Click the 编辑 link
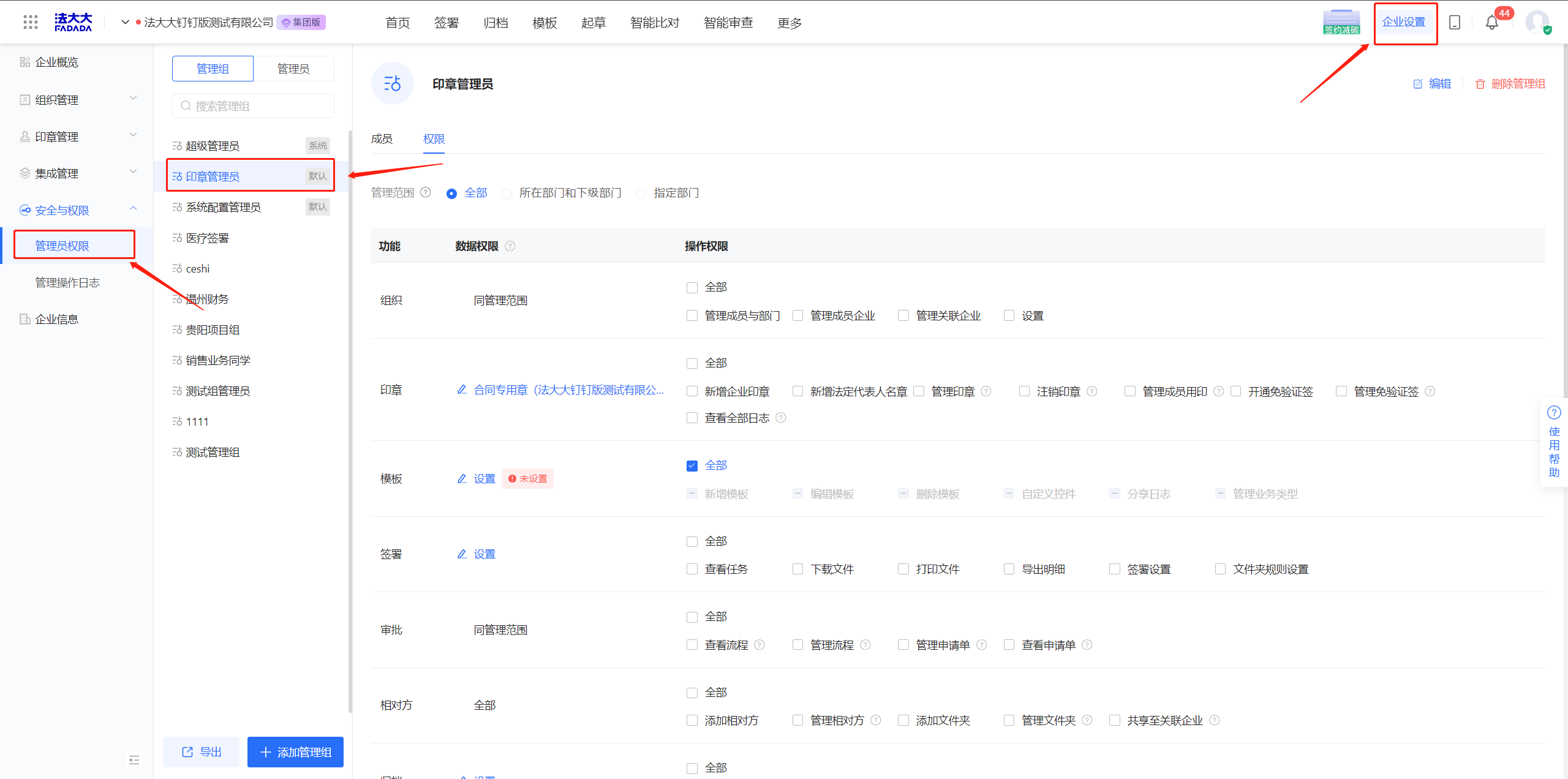 tap(1432, 84)
